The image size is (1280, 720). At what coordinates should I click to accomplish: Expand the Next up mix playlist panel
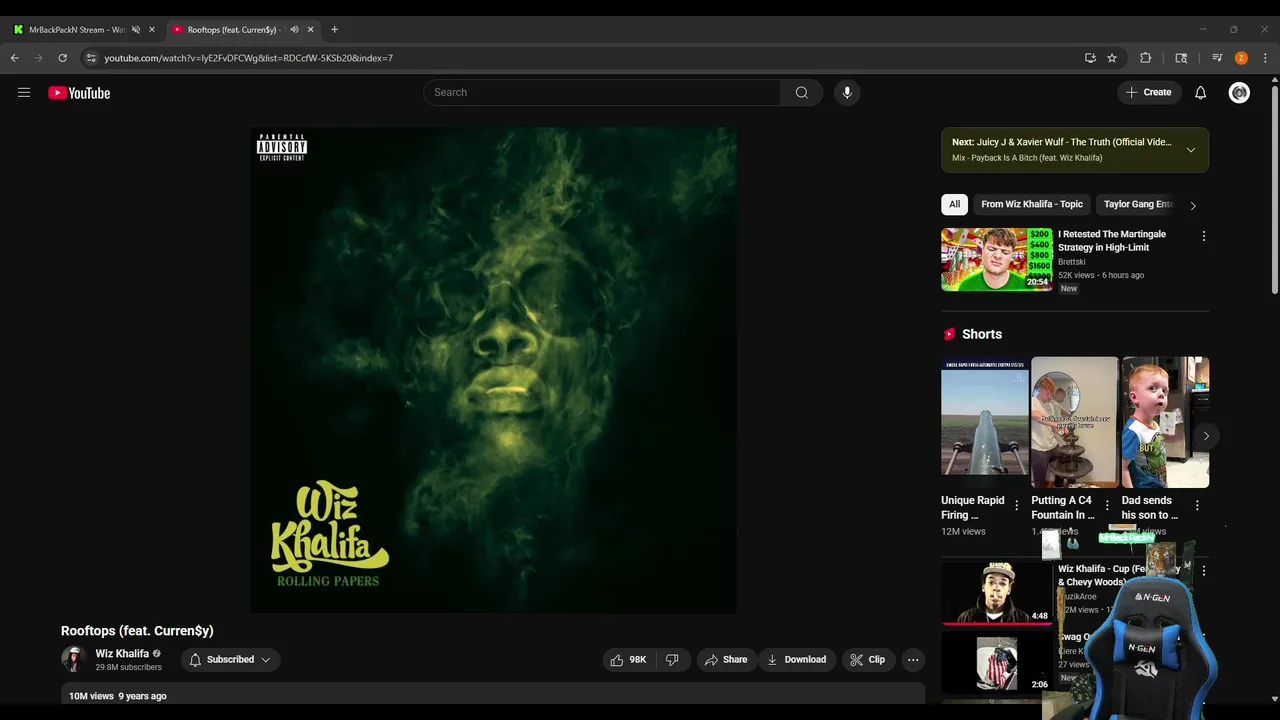1190,150
